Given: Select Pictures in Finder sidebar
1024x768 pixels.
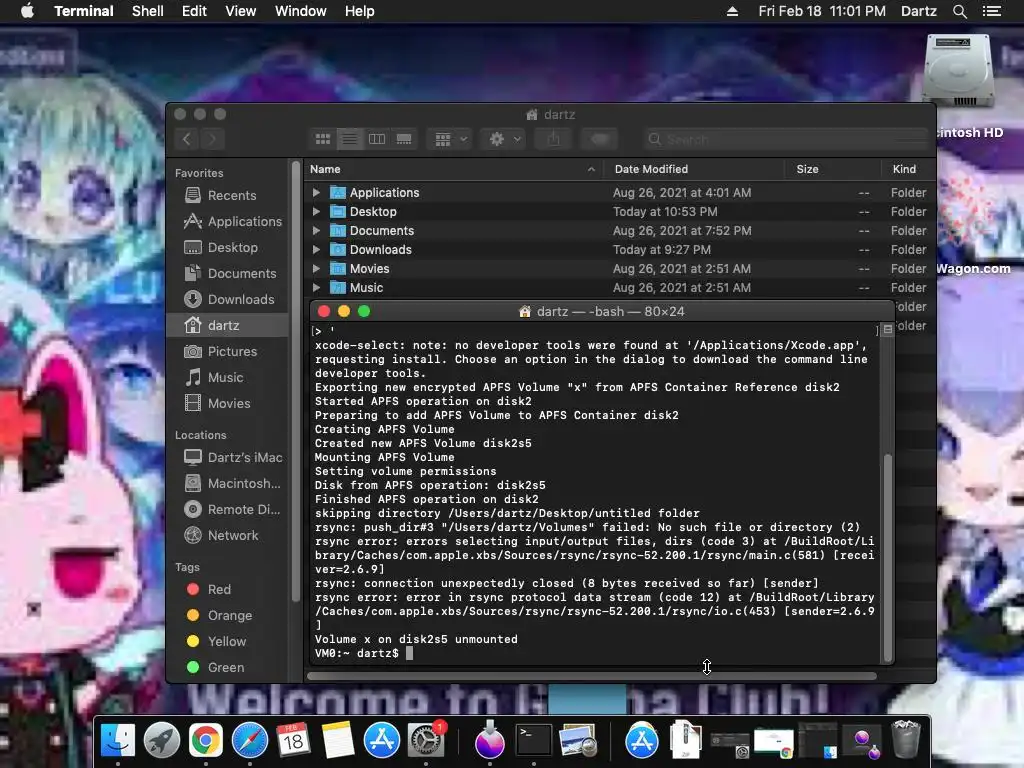Looking at the screenshot, I should tap(227, 351).
